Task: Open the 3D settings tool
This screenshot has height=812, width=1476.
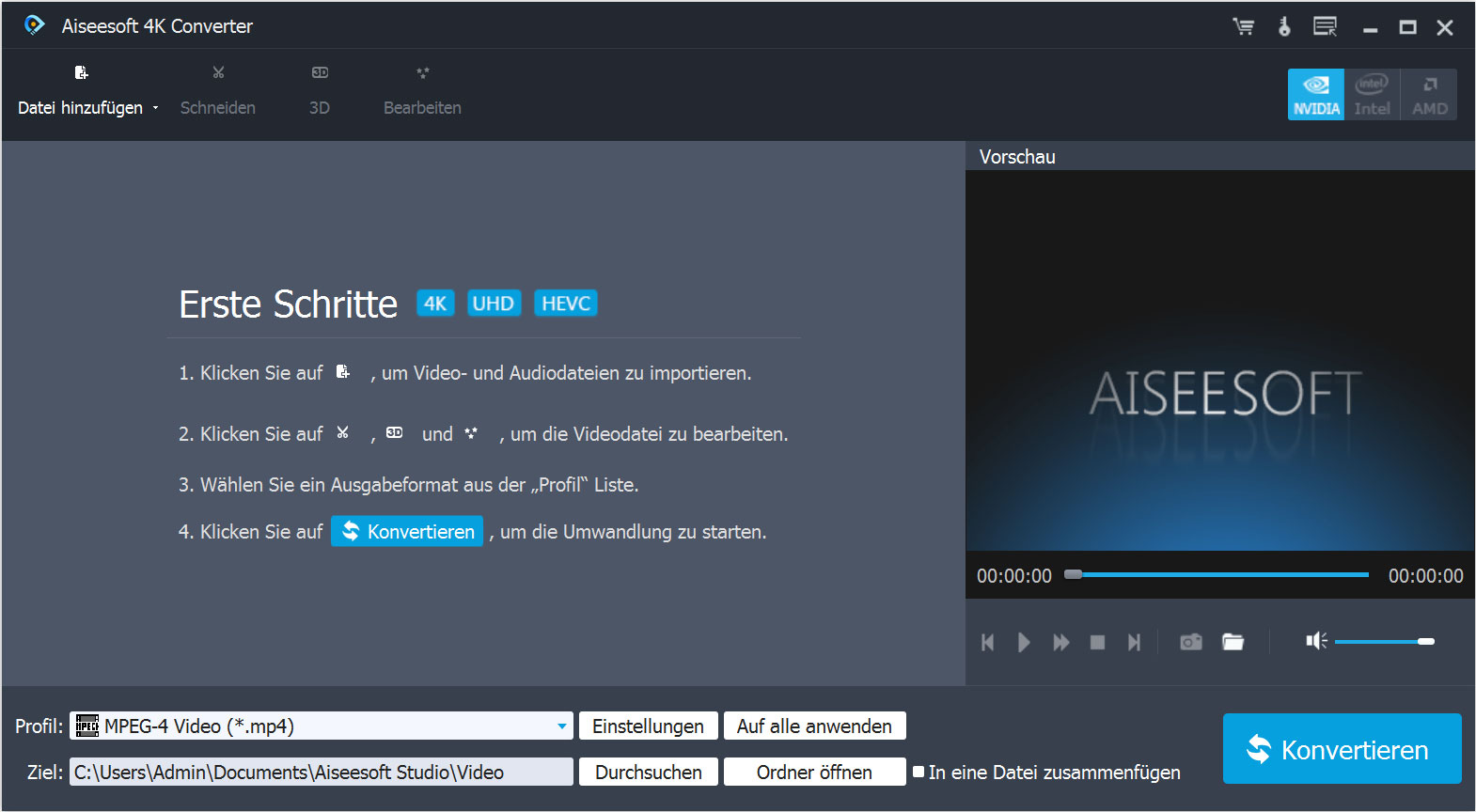Action: click(x=320, y=91)
